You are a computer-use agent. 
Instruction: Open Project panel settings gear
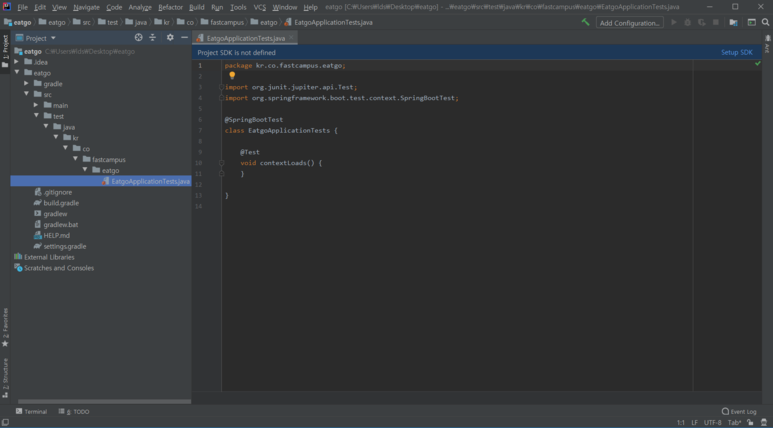pyautogui.click(x=170, y=38)
